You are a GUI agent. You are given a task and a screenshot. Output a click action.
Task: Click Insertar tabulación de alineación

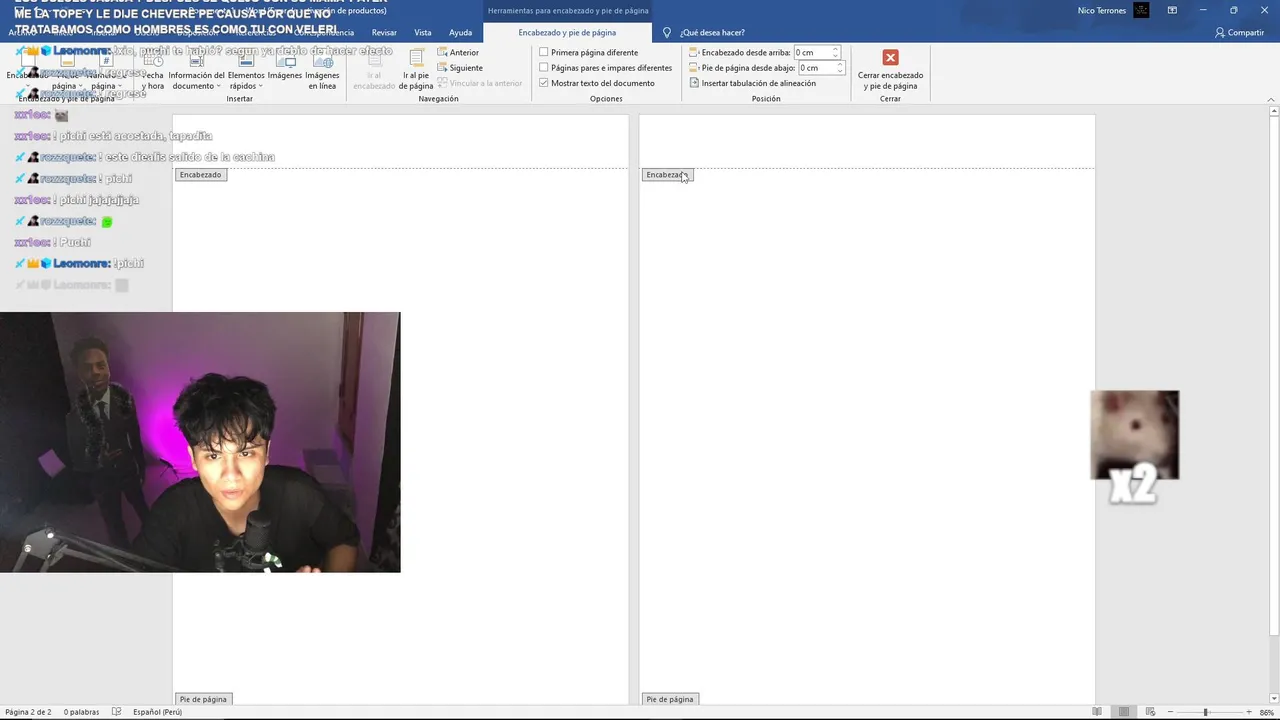[x=752, y=83]
